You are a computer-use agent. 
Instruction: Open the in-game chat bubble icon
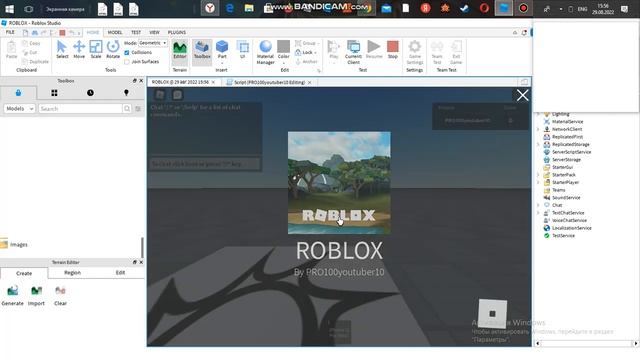click(177, 95)
